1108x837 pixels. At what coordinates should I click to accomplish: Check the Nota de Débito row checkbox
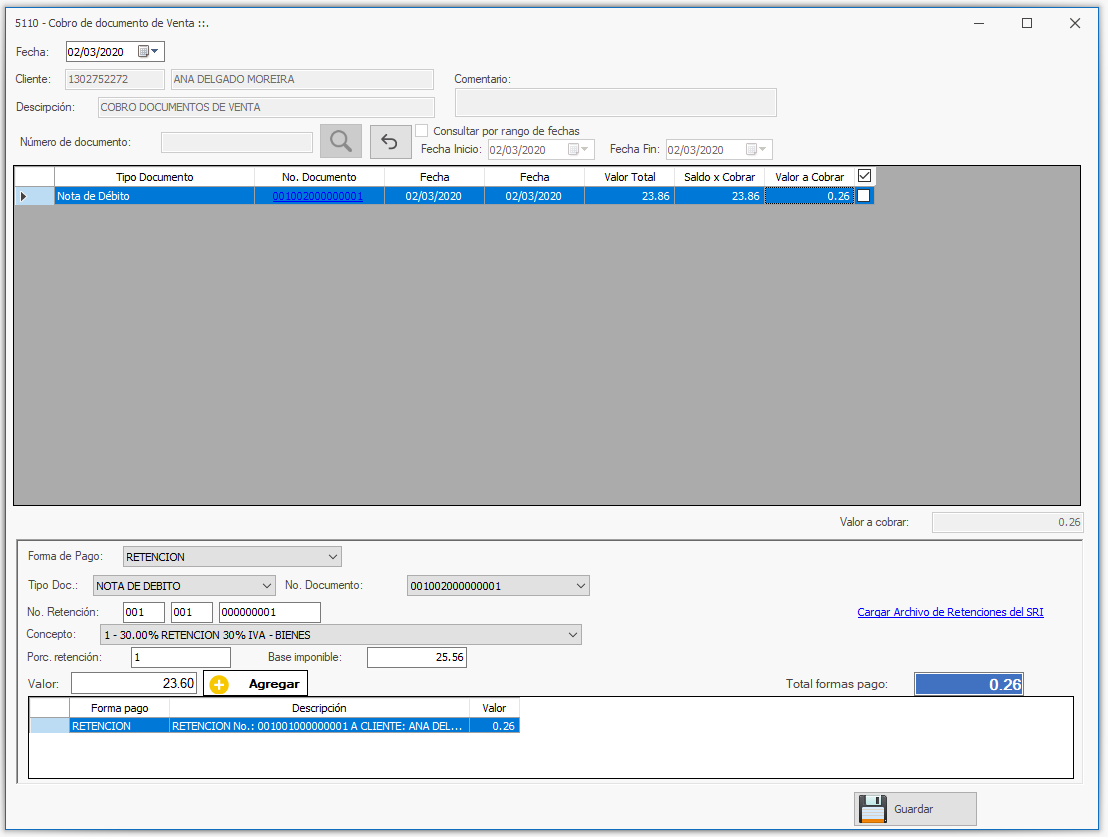point(864,196)
